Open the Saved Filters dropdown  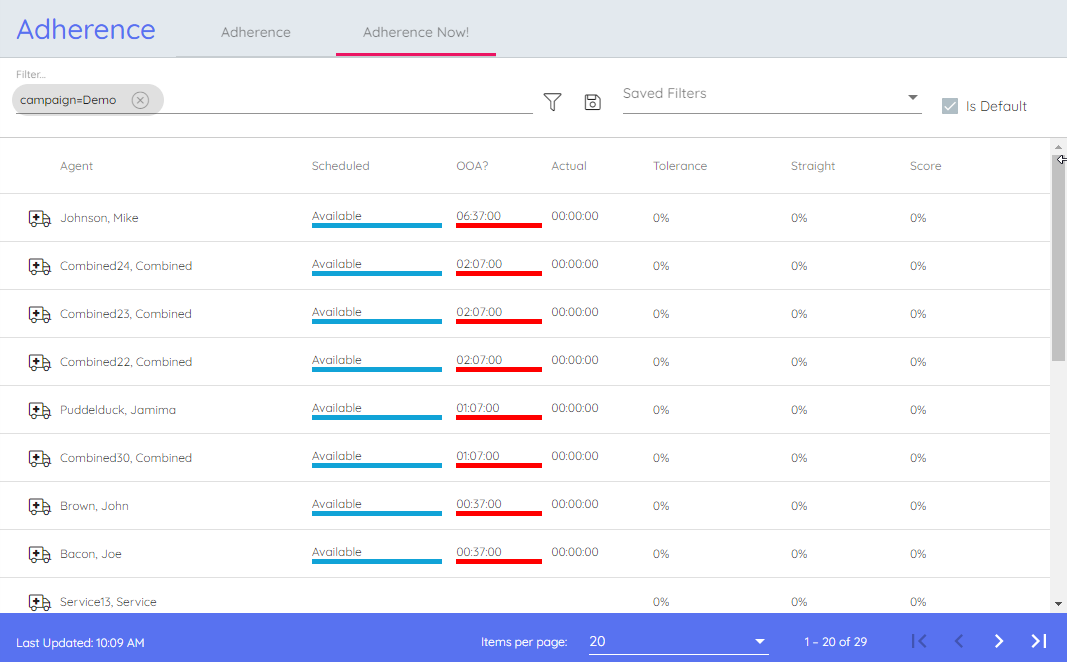point(771,96)
